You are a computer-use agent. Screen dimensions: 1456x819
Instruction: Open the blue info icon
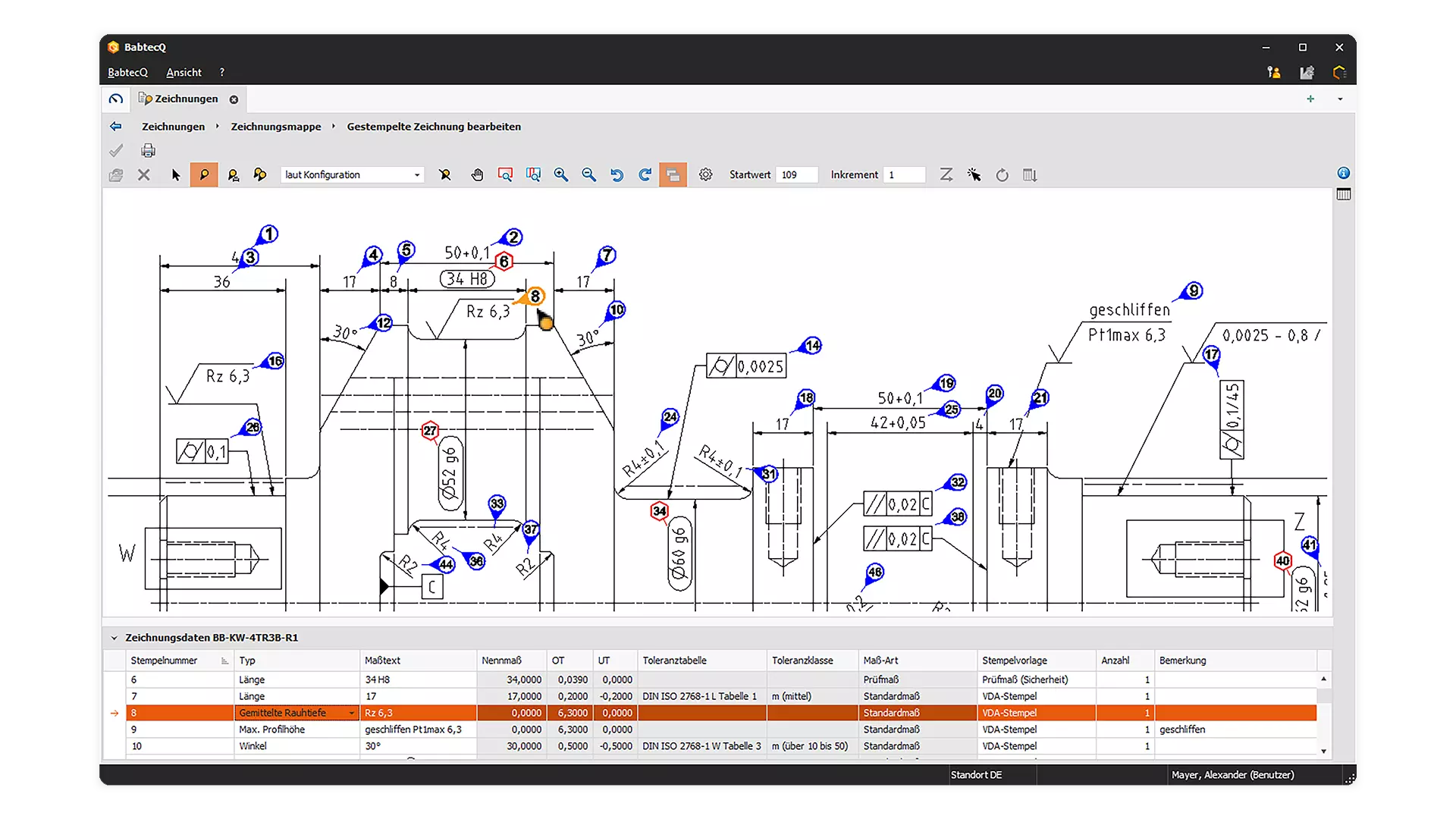pos(1344,173)
